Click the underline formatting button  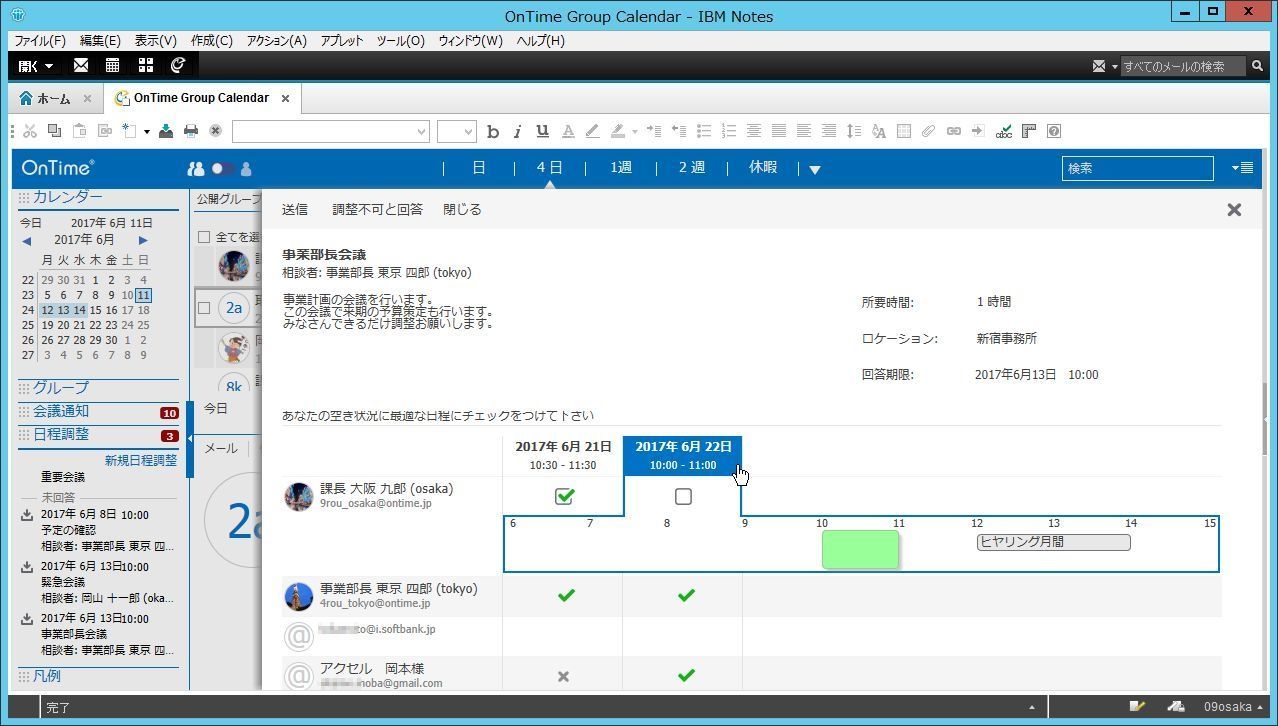[542, 131]
